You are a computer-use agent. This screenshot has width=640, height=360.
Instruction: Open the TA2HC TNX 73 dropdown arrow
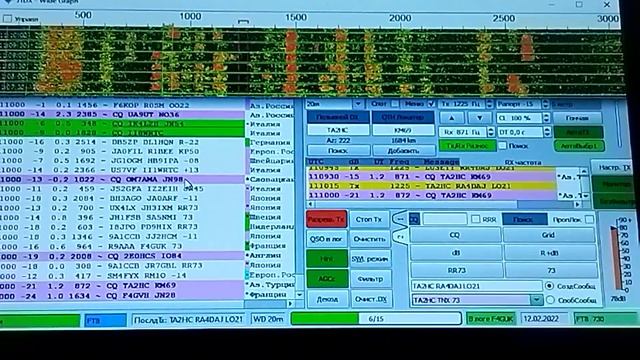(x=536, y=300)
